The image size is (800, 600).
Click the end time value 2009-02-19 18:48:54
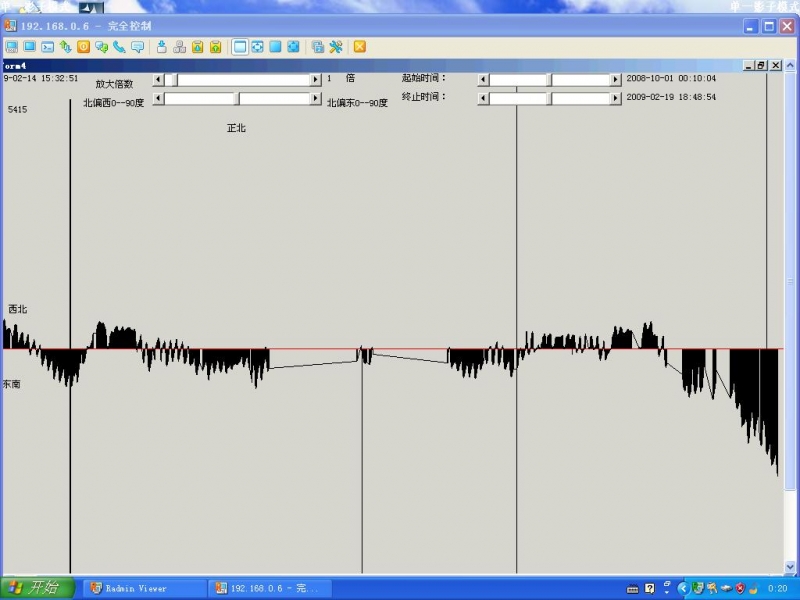click(x=671, y=97)
